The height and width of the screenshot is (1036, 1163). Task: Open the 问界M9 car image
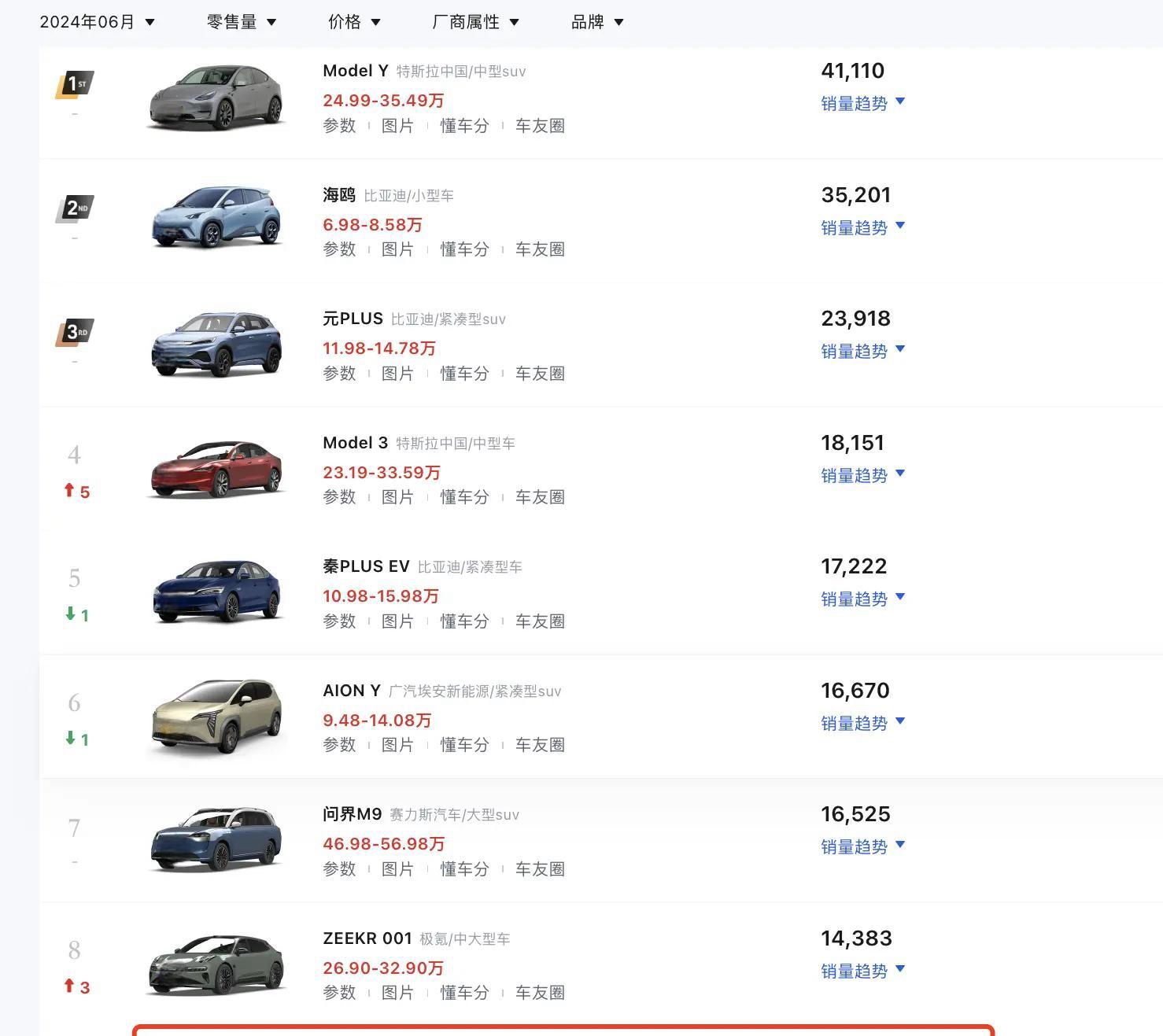pyautogui.click(x=216, y=839)
